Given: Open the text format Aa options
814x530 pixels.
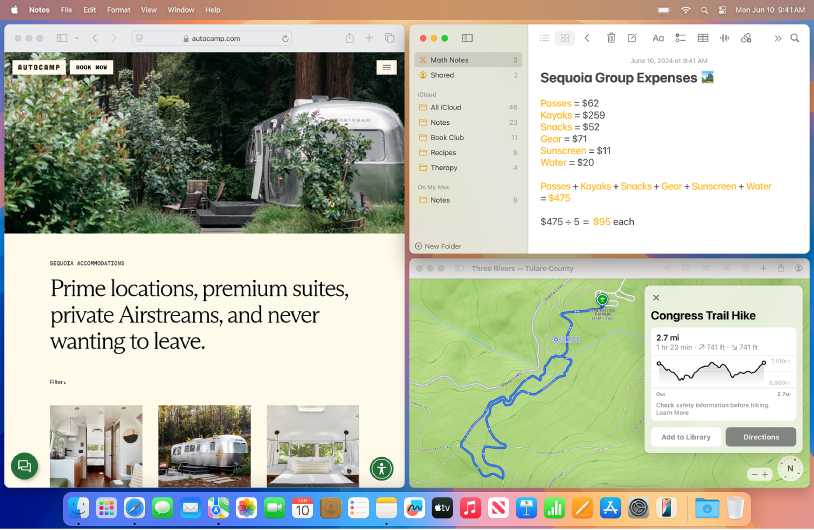Looking at the screenshot, I should 658,38.
